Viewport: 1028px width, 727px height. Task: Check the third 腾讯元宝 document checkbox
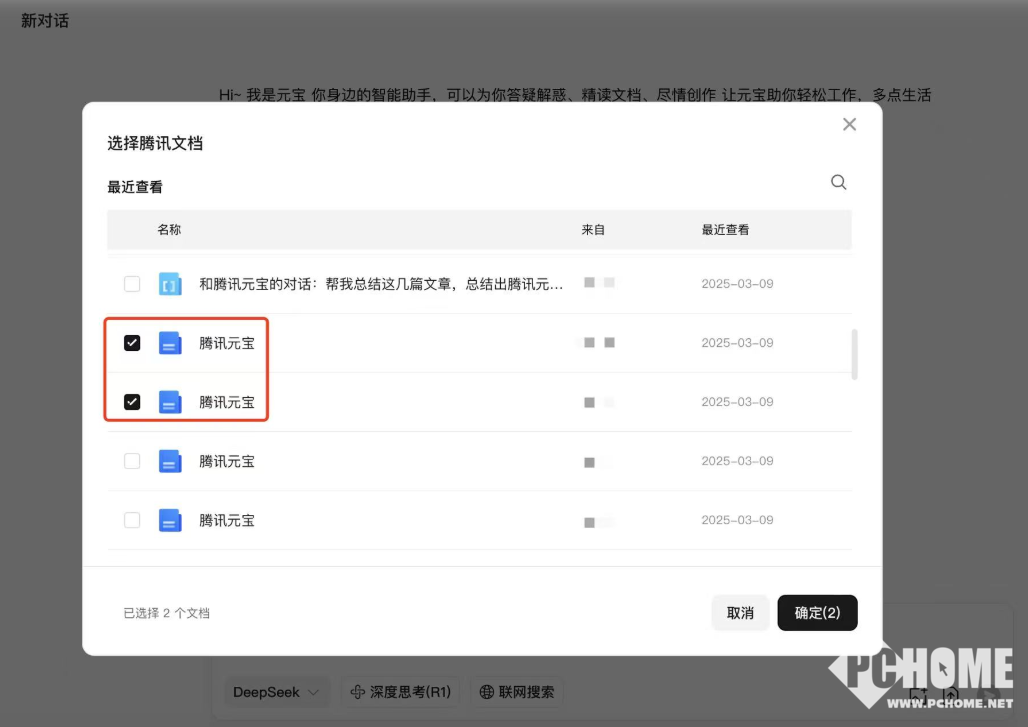click(132, 461)
